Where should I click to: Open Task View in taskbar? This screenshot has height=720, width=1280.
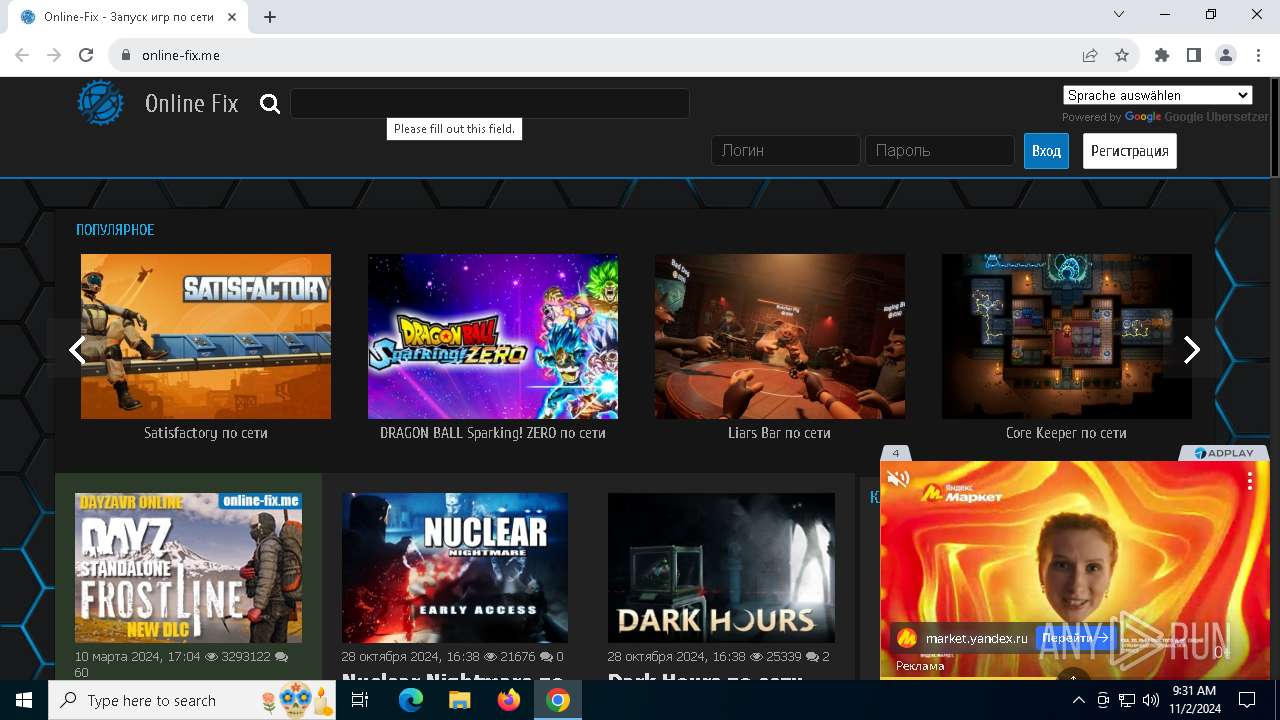pyautogui.click(x=360, y=700)
